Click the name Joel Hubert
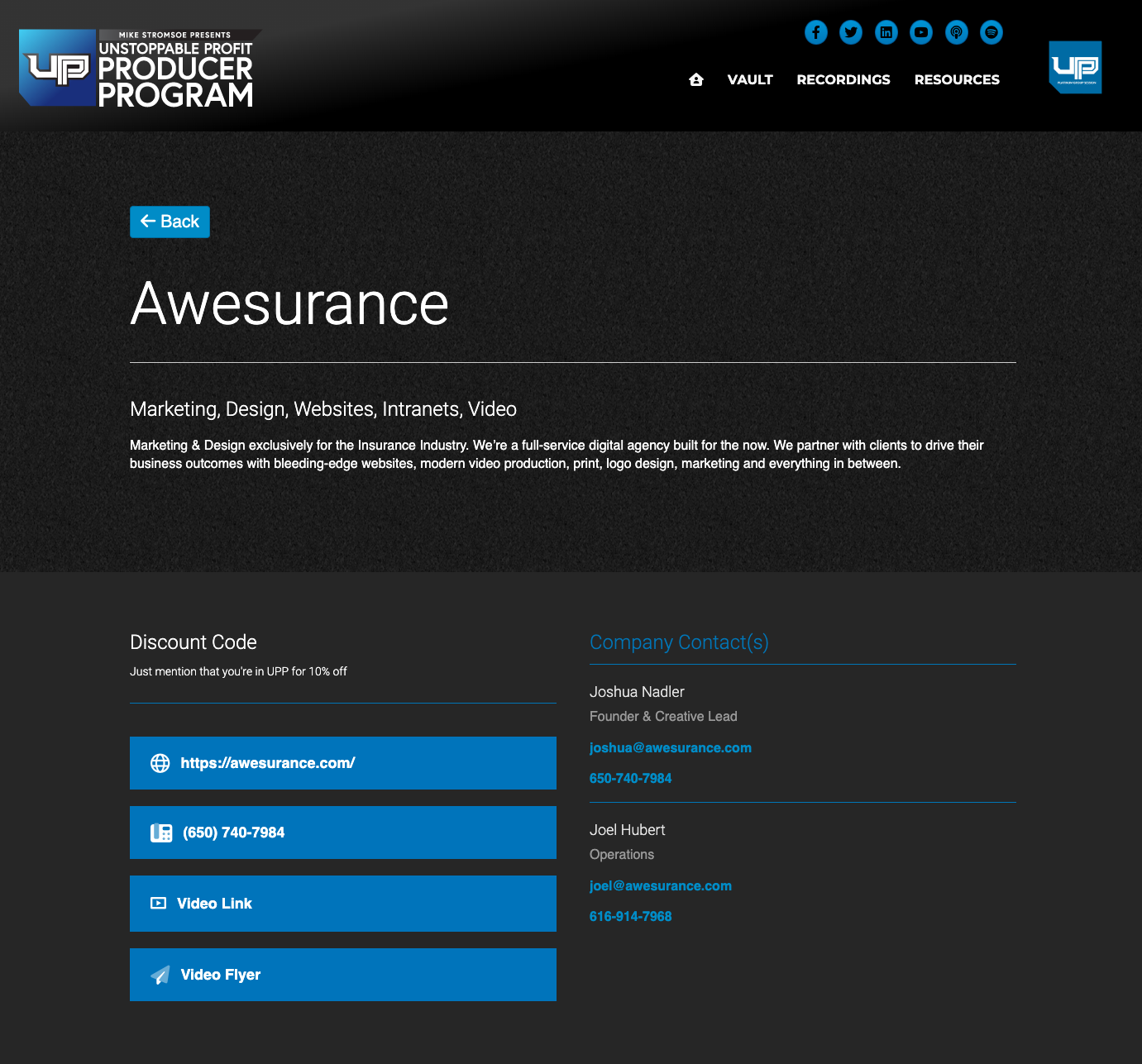1142x1064 pixels. pyautogui.click(x=627, y=830)
